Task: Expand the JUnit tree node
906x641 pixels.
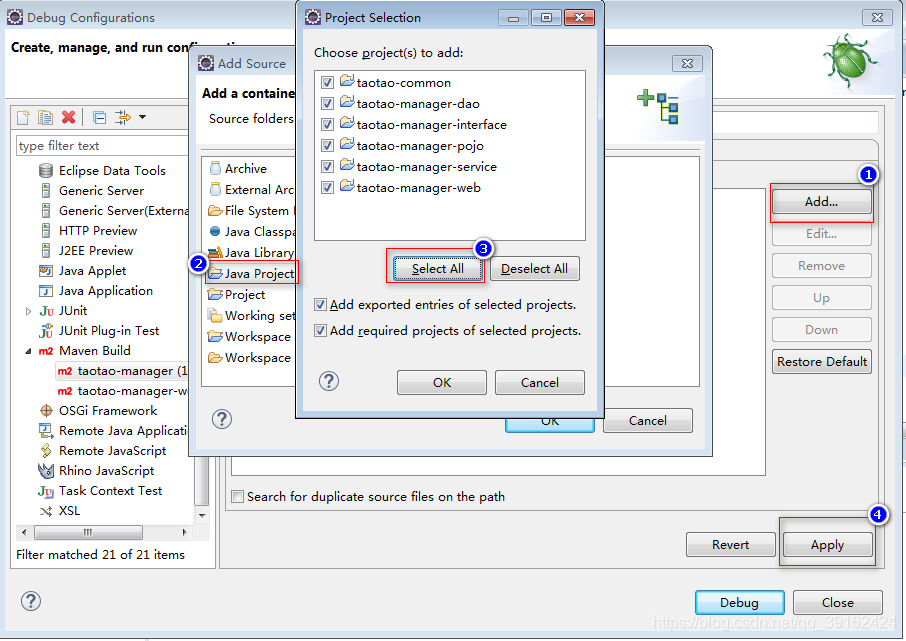Action: tap(28, 311)
